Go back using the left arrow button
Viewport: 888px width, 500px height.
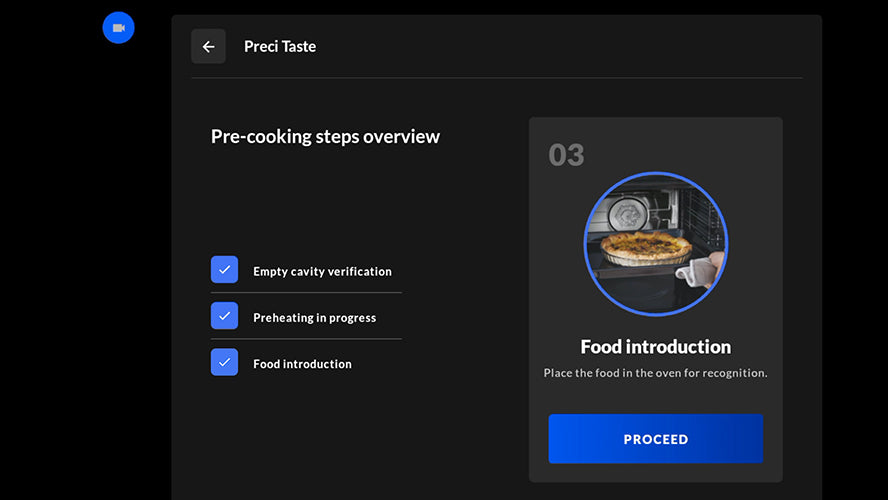208,46
